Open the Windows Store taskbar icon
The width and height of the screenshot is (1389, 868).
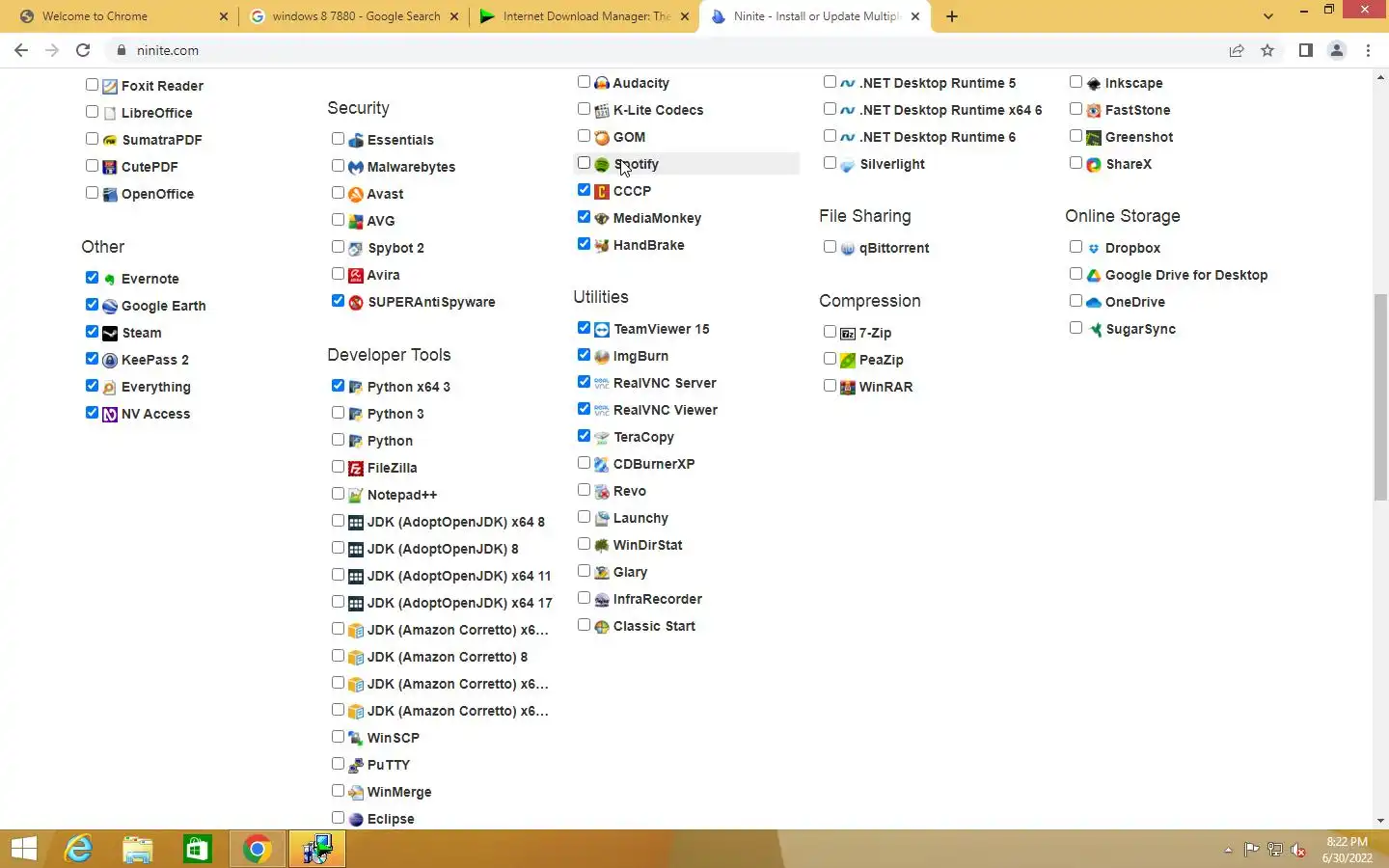click(198, 849)
